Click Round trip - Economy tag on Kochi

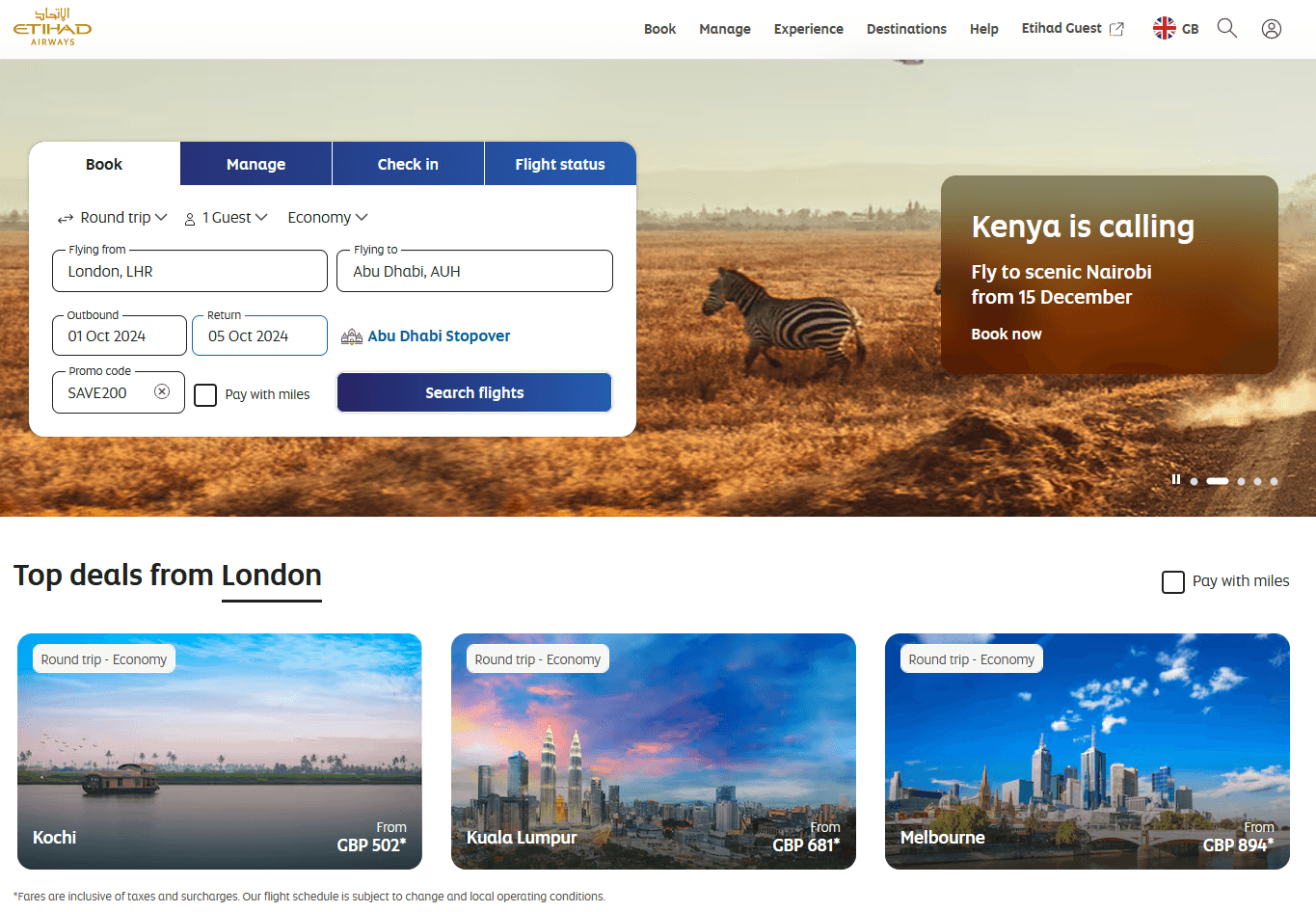[x=103, y=659]
